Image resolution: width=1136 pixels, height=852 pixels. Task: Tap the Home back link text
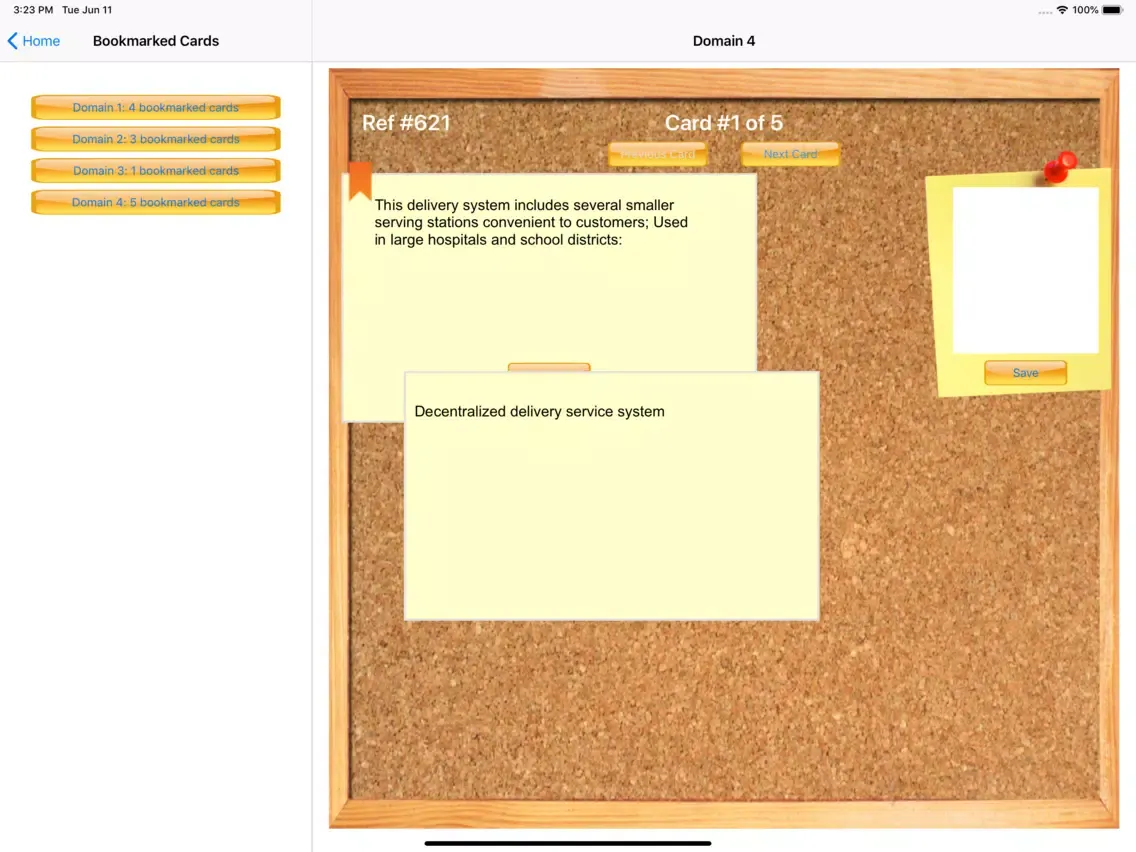(41, 41)
